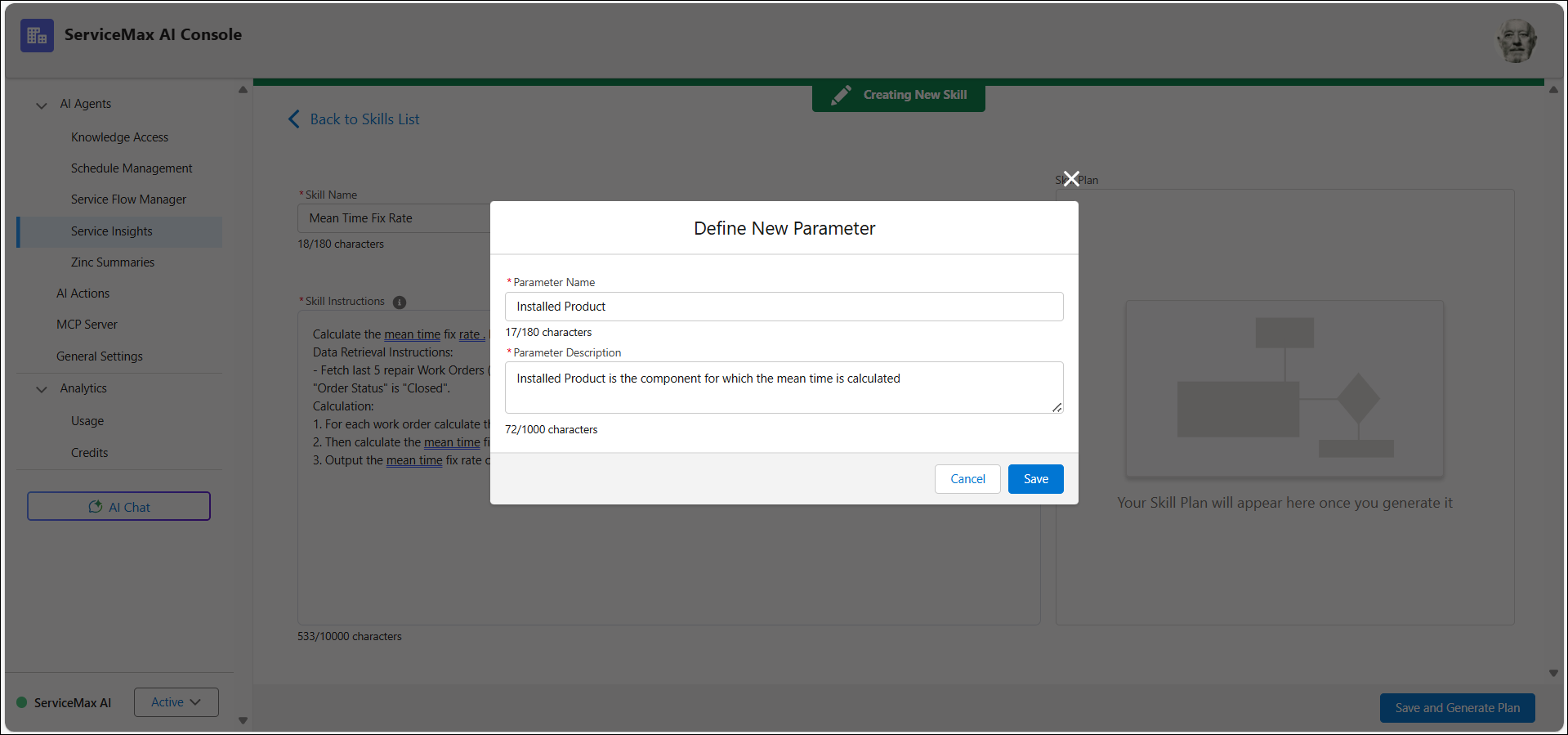Screen dimensions: 1568x735
Task: Click Save and Generate Plan button
Action: 1457,708
